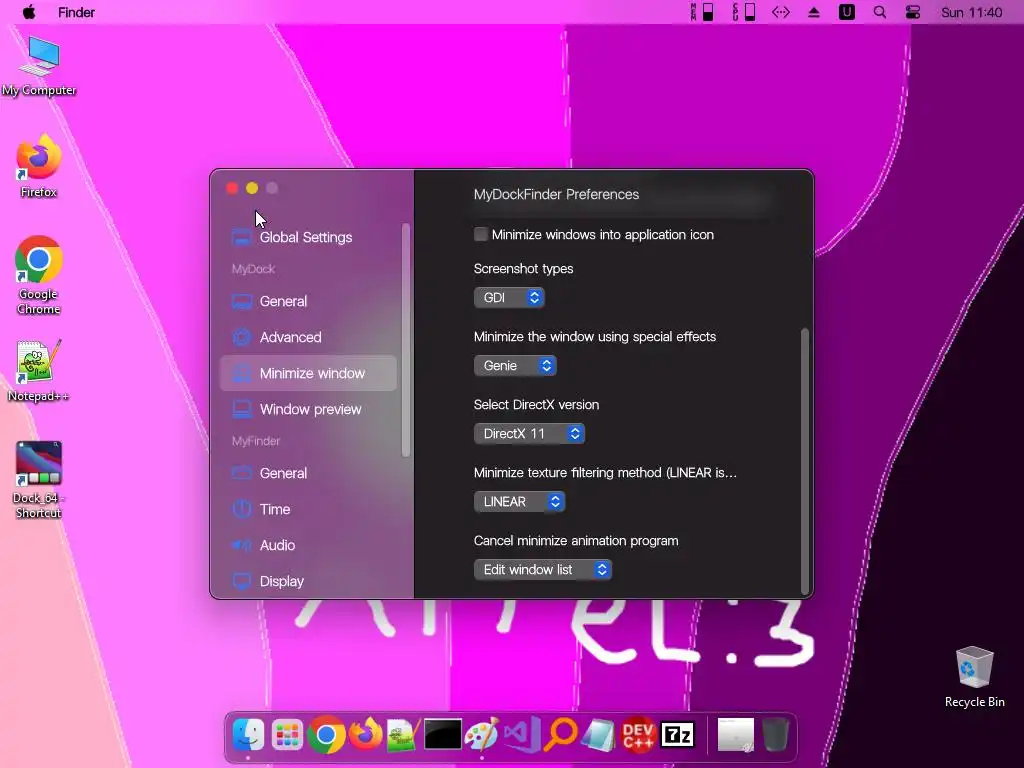Open the Advanced settings page
This screenshot has width=1024, height=768.
pyautogui.click(x=308, y=337)
